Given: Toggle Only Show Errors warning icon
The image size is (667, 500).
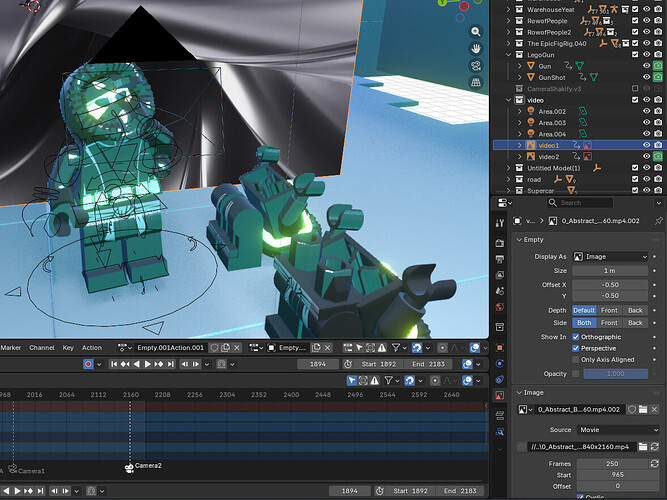Looking at the screenshot, I should [x=382, y=348].
